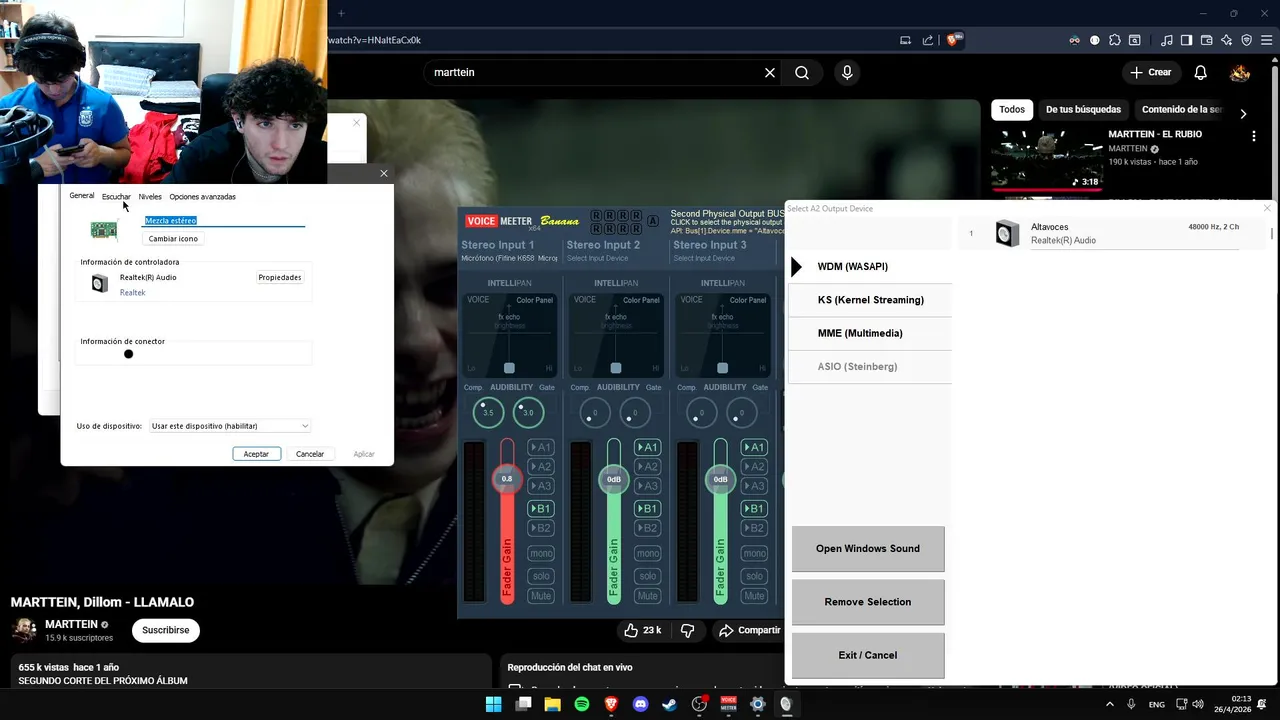Screen dimensions: 1280x720
Task: Open the Opciones avanzadas tab
Action: coord(202,197)
